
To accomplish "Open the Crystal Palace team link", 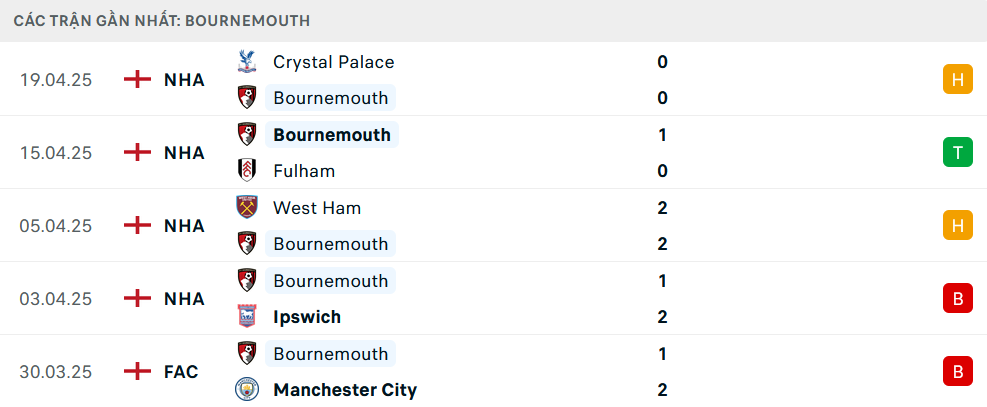I will 333,62.
